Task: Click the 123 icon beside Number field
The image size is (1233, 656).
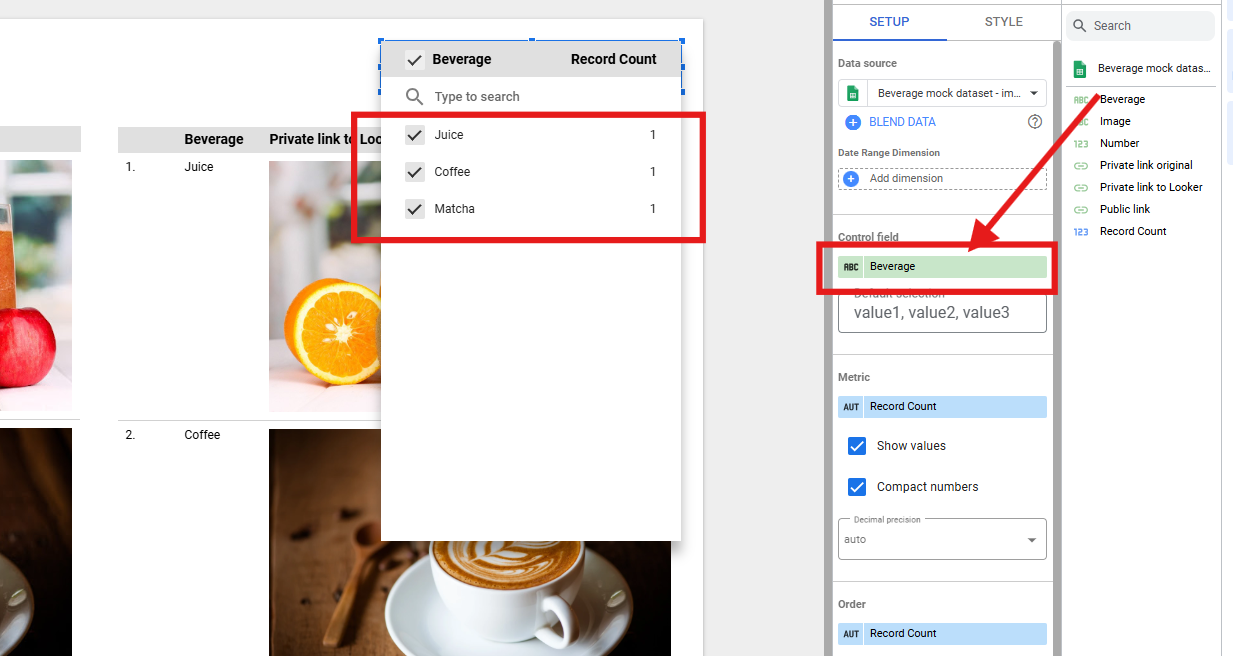Action: 1080,143
